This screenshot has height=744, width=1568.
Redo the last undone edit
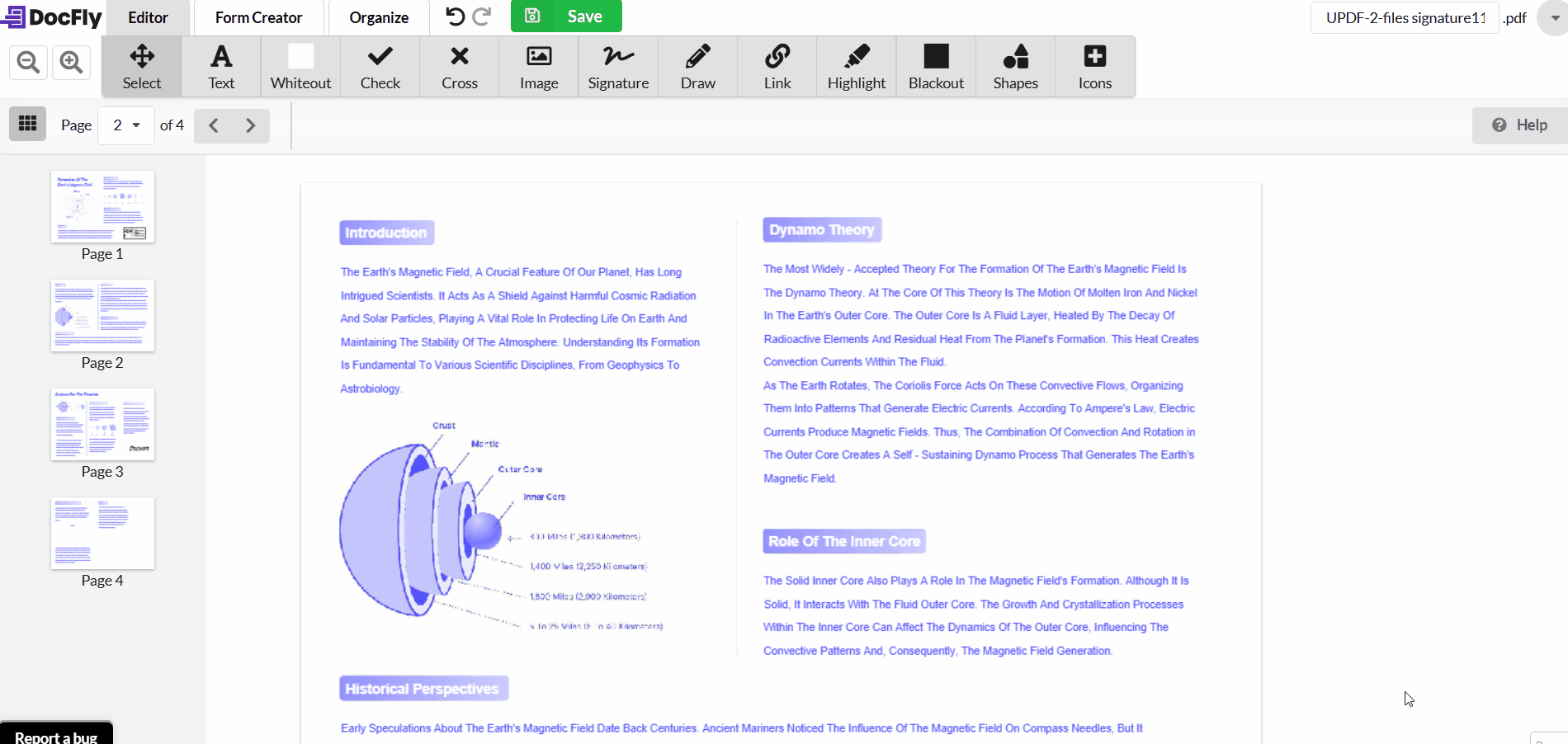coord(482,16)
